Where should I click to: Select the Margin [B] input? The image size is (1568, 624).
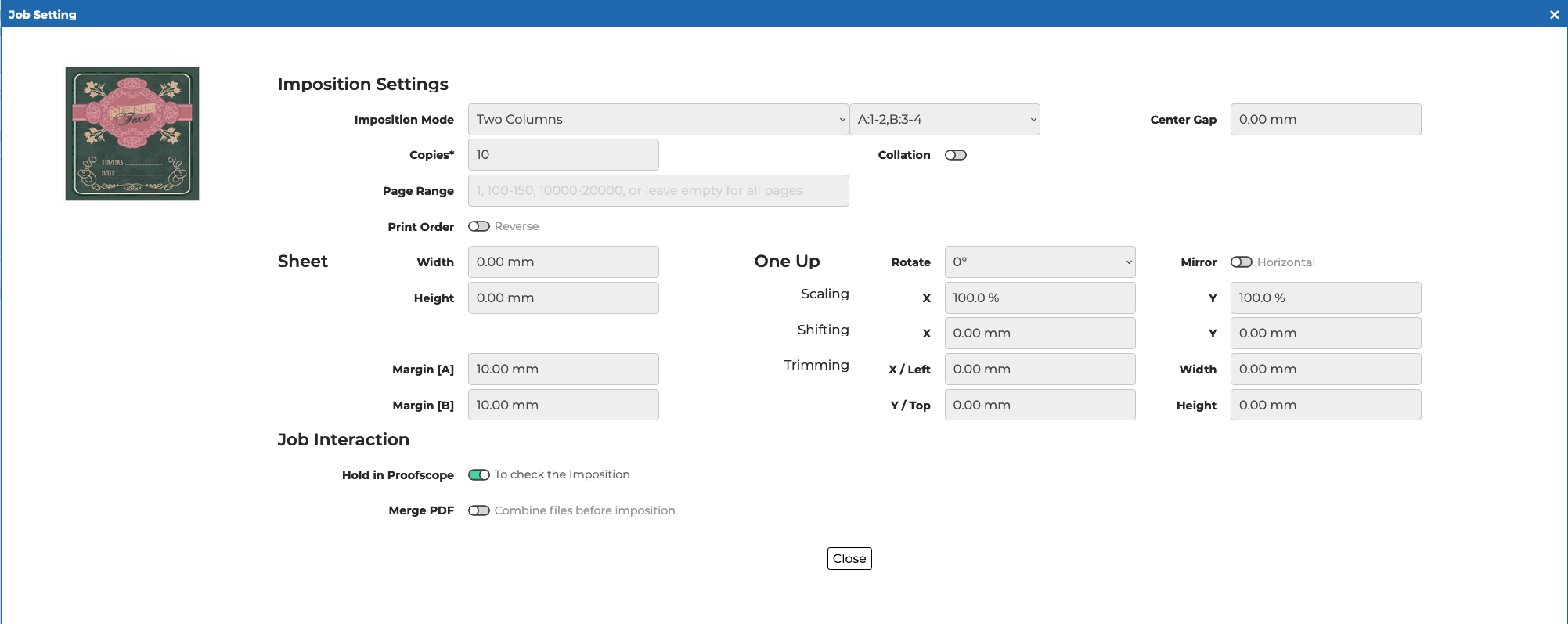pos(563,406)
